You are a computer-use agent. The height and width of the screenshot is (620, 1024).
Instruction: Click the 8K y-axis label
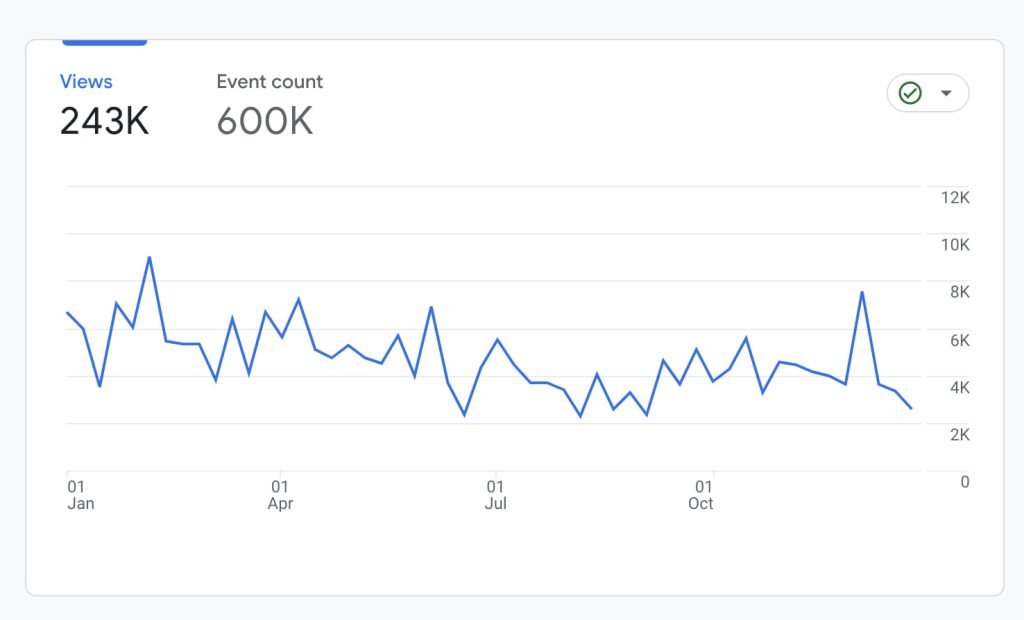[x=960, y=292]
